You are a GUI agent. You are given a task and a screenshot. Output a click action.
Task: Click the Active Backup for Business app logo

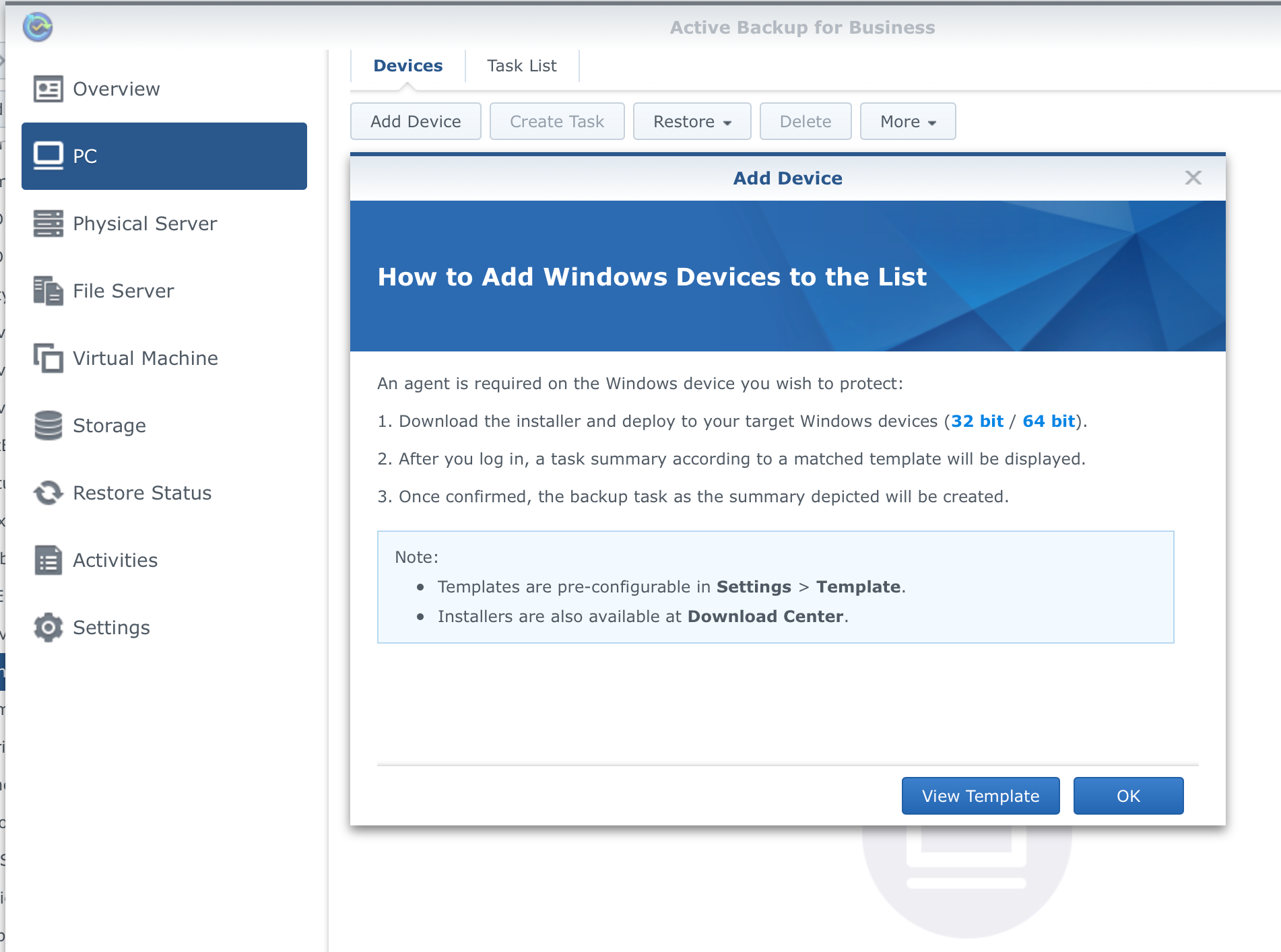[38, 27]
